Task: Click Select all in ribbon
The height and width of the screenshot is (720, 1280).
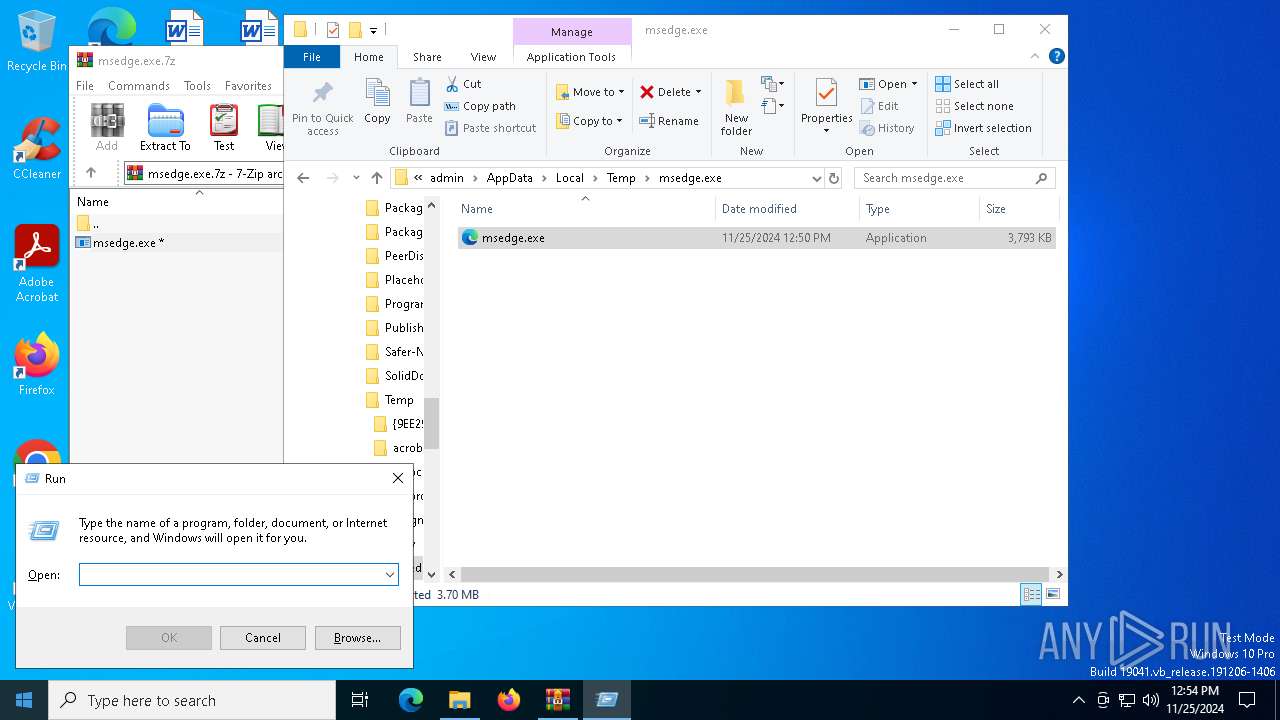Action: (967, 84)
